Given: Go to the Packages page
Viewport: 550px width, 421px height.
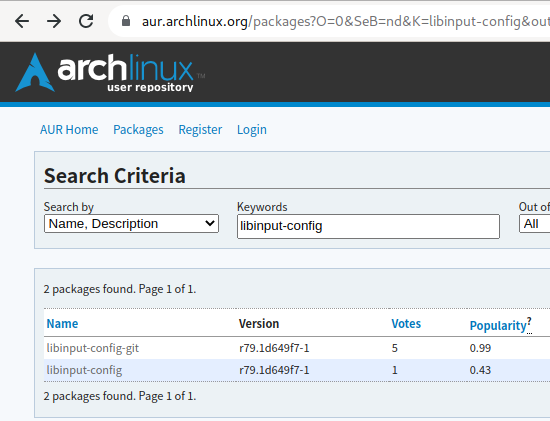Looking at the screenshot, I should tap(138, 129).
